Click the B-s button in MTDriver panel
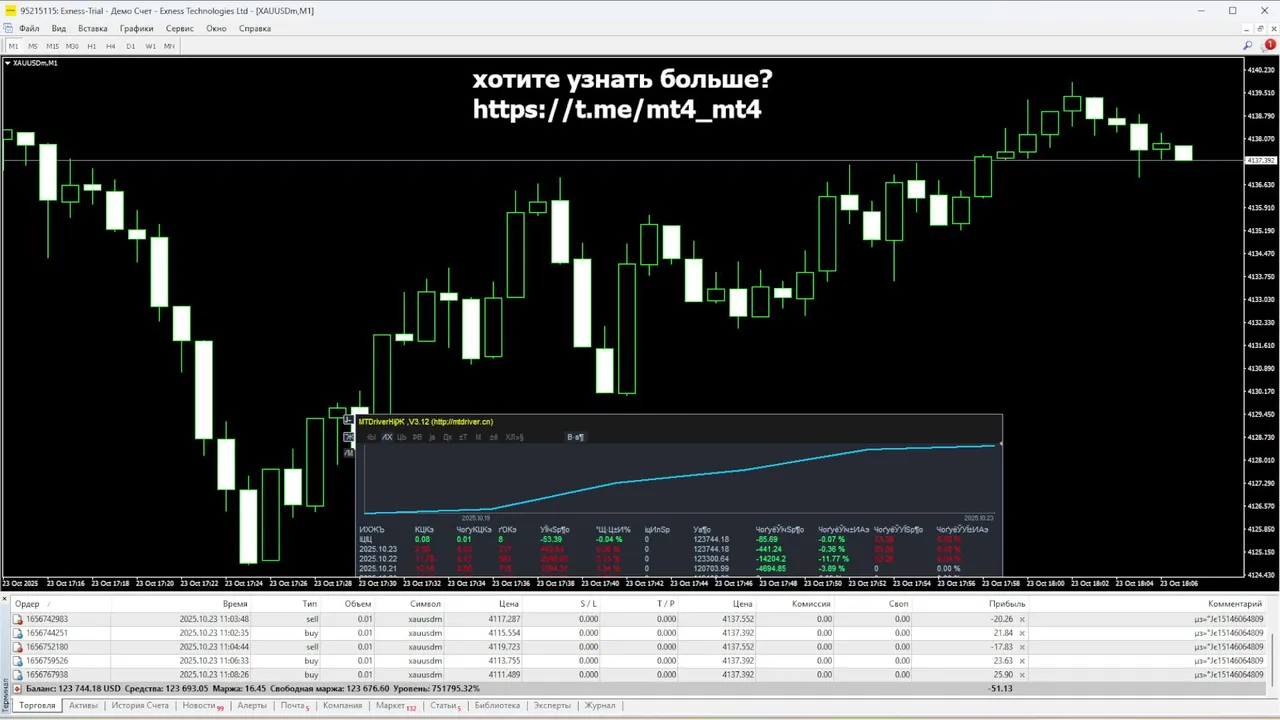The image size is (1280, 720). [x=575, y=437]
